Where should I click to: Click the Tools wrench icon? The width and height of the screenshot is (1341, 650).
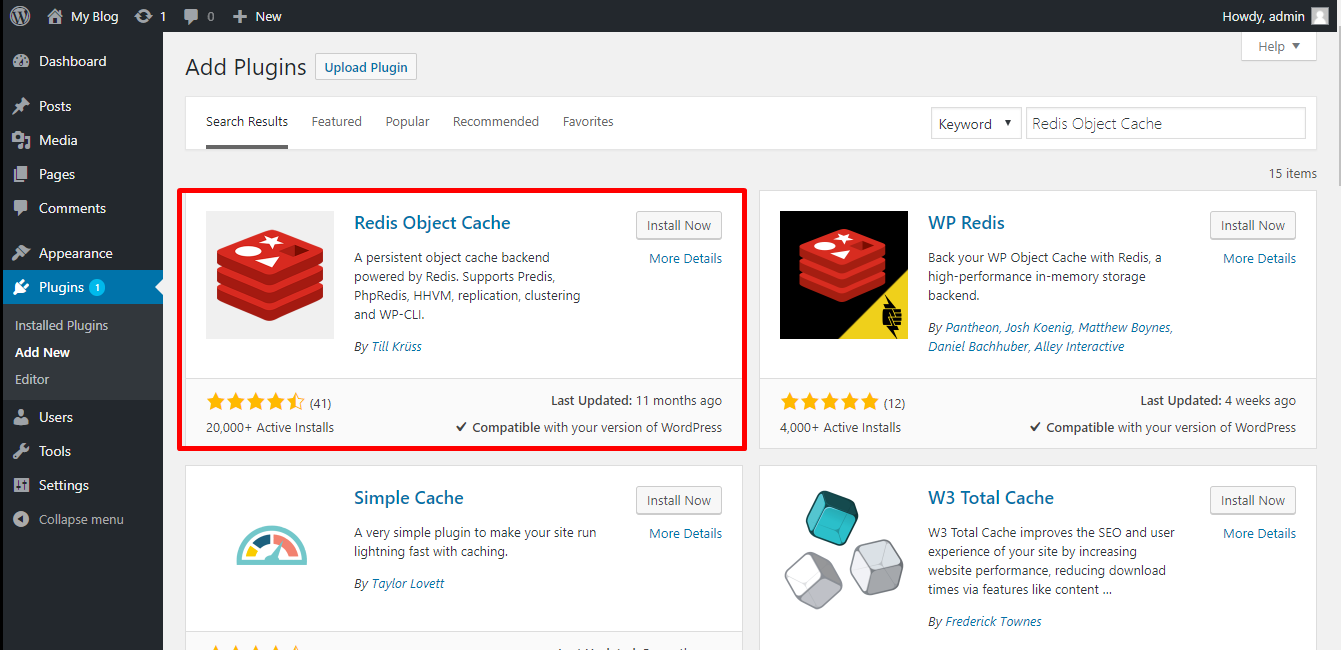click(x=21, y=451)
